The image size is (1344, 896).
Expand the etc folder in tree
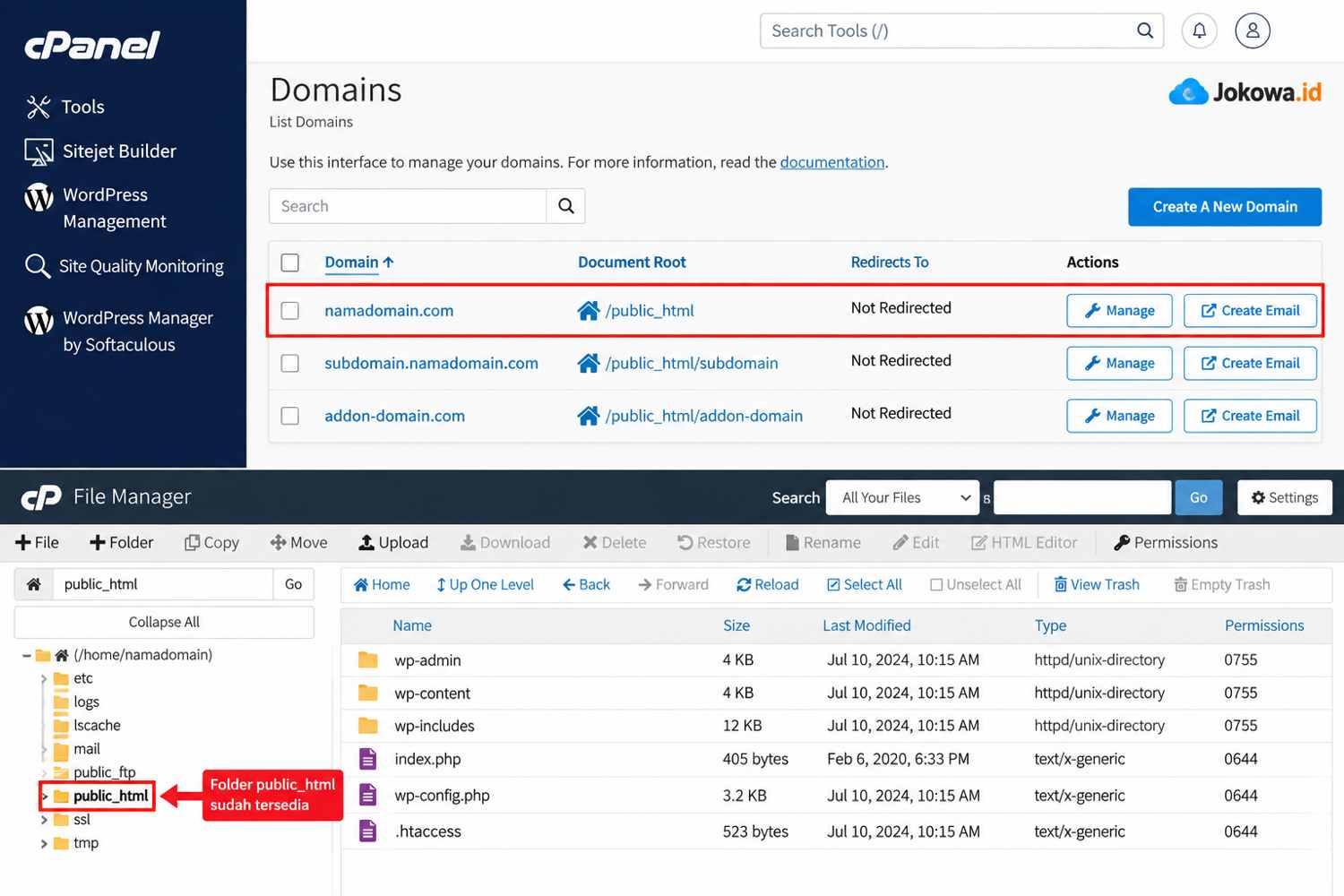[43, 679]
